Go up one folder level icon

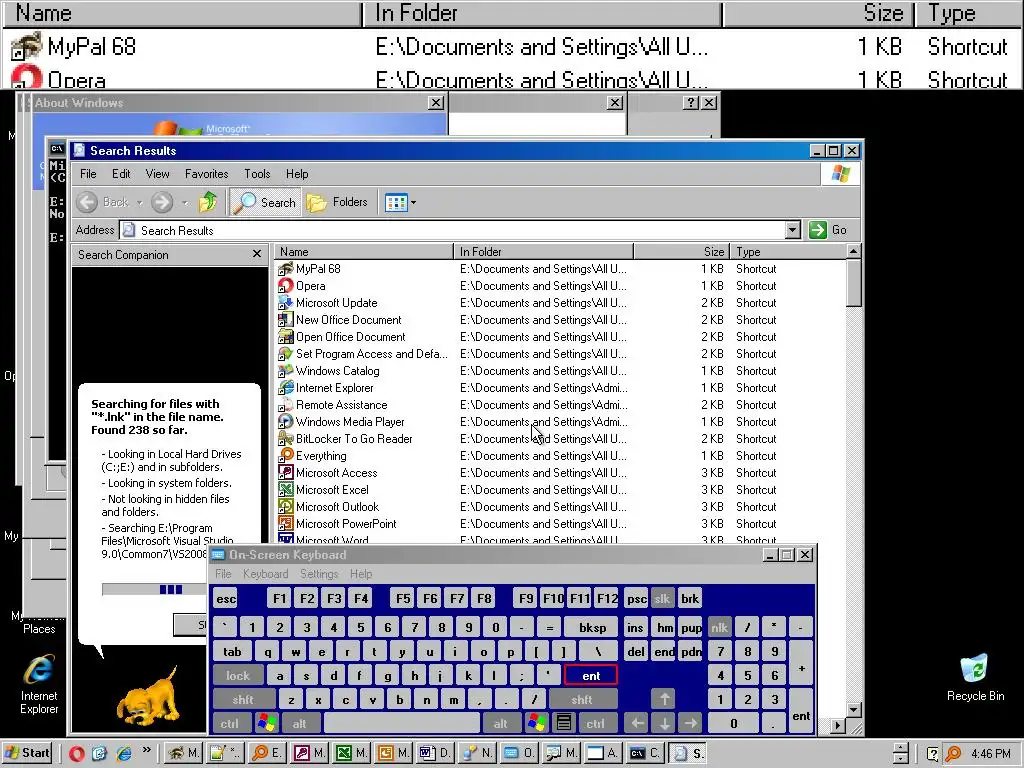pos(208,202)
